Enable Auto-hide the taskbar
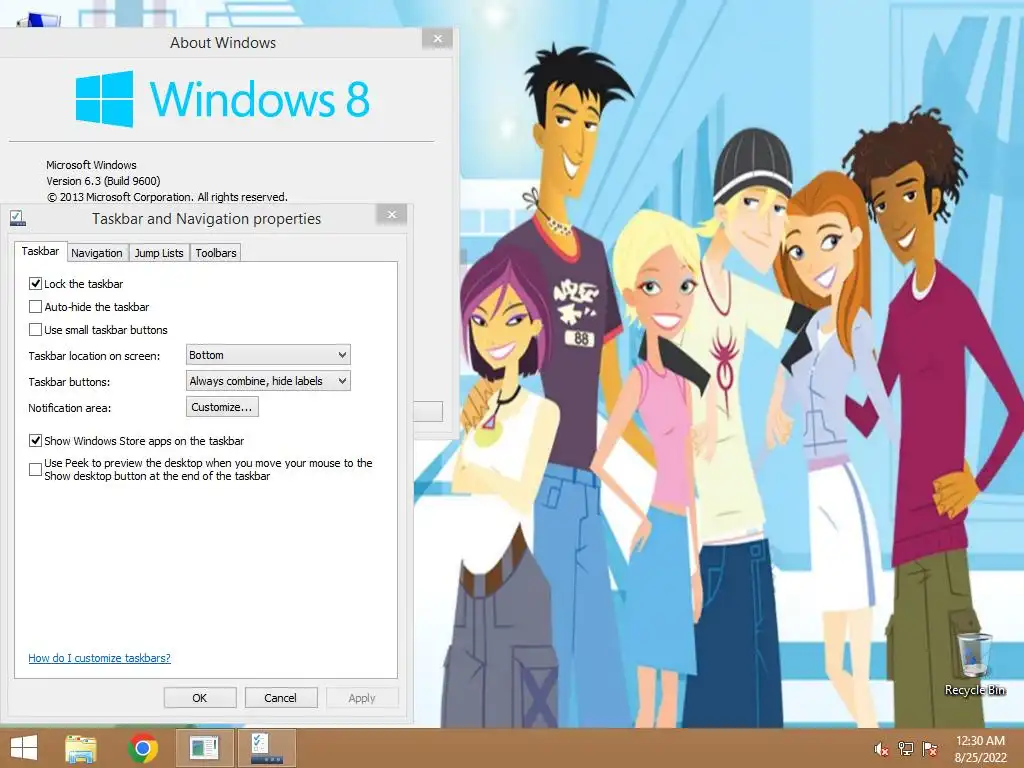 pyautogui.click(x=35, y=306)
